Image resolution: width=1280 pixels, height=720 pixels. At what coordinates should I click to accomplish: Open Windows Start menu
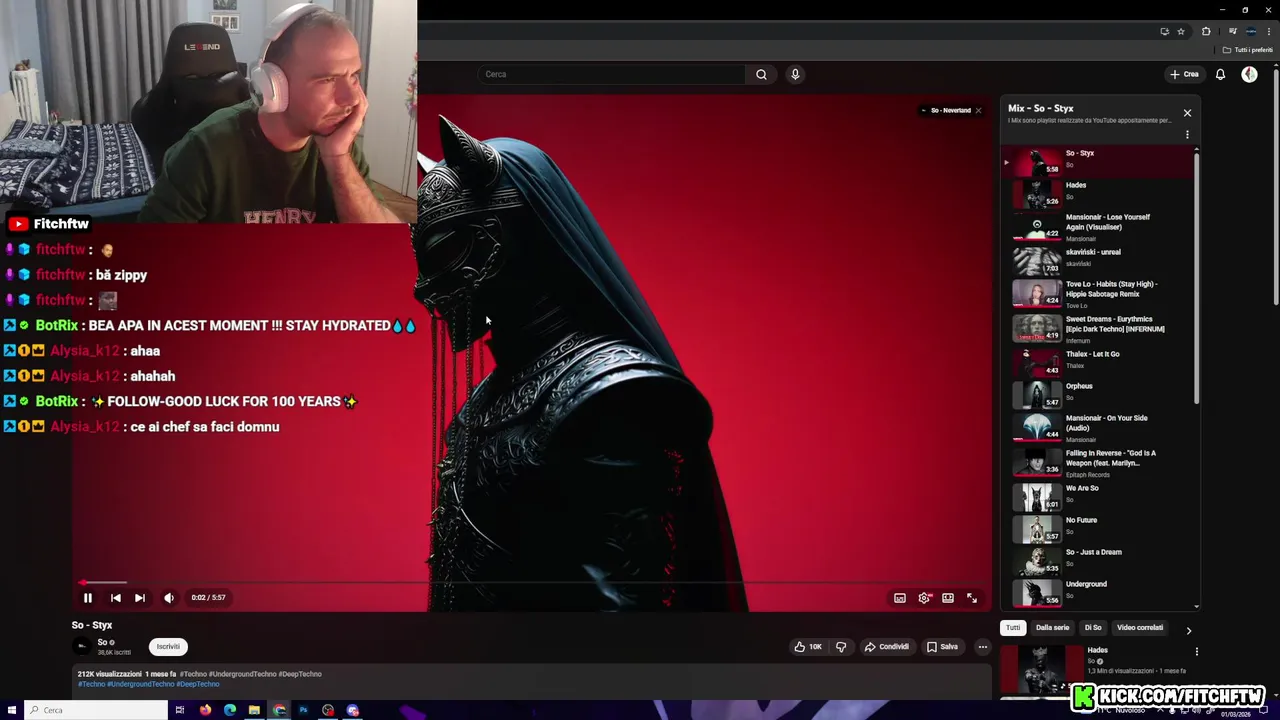pyautogui.click(x=10, y=710)
